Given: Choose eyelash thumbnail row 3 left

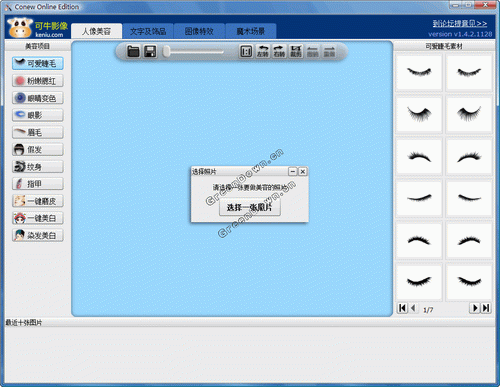Looking at the screenshot, I should coord(419,156).
